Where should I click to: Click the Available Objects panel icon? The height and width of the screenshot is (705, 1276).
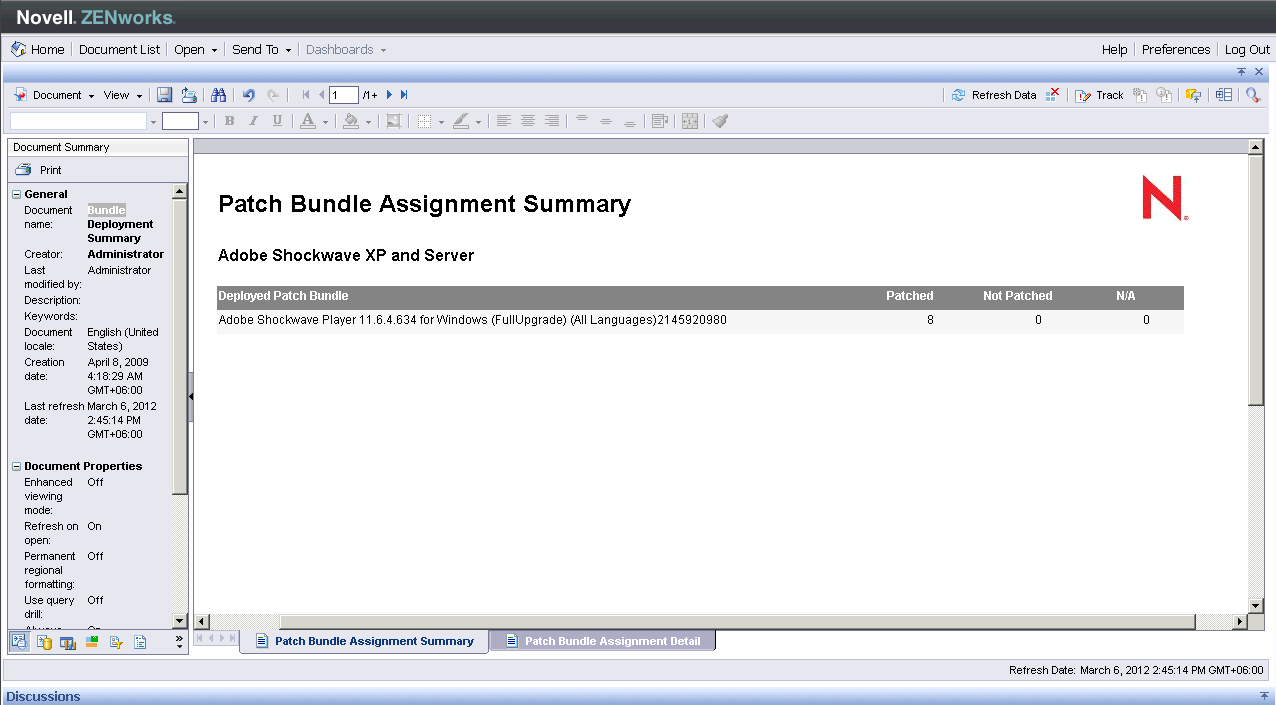click(x=92, y=642)
